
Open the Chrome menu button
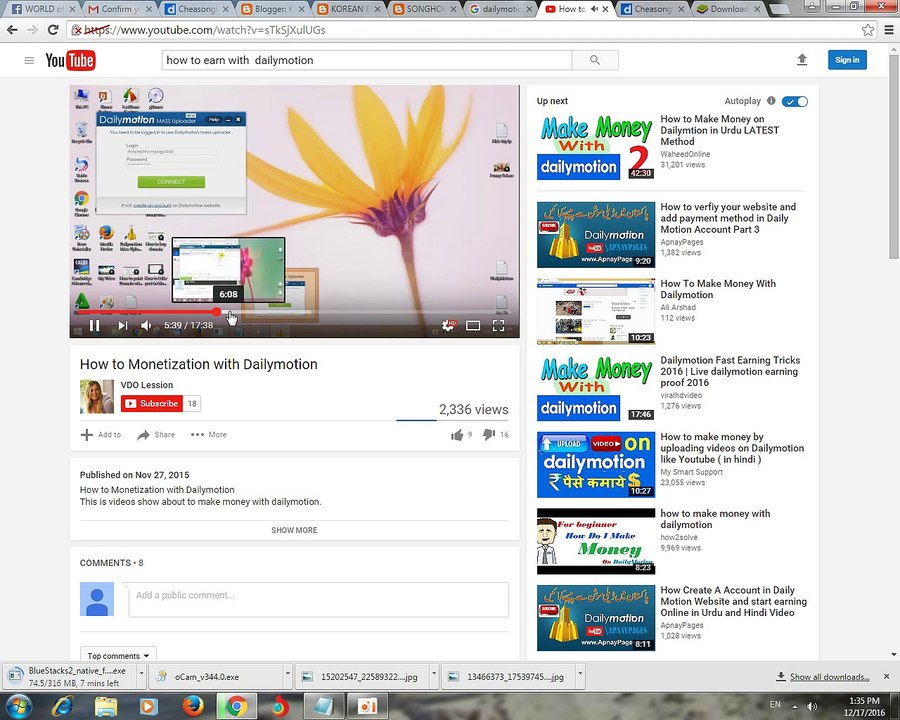coord(888,30)
